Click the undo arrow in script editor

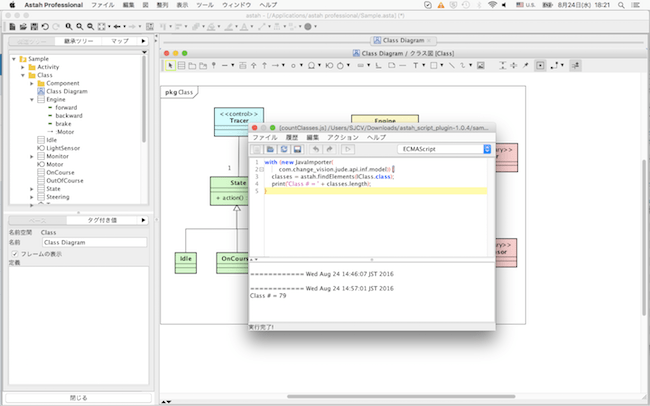coord(316,149)
